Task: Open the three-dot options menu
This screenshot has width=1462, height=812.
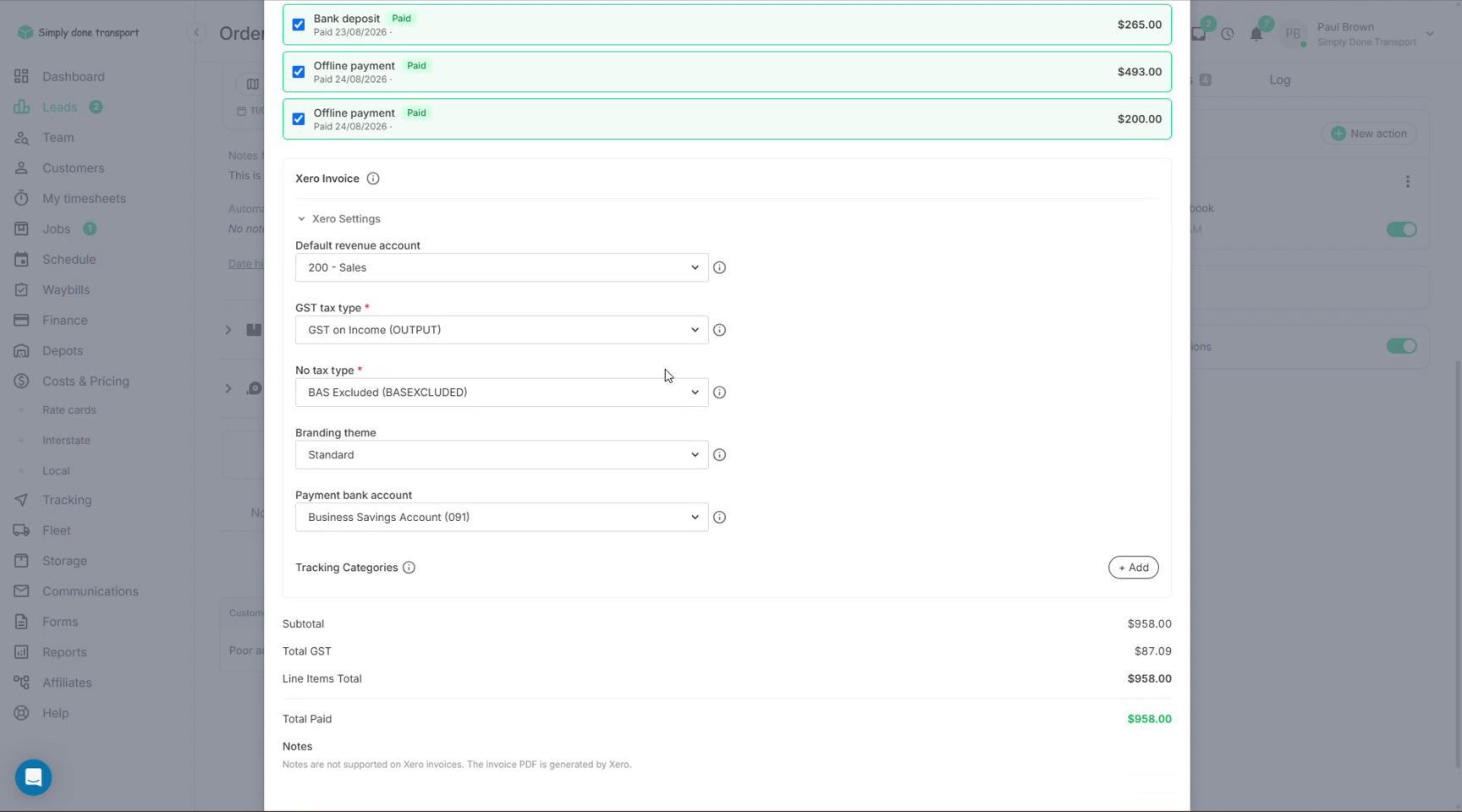Action: [x=1408, y=182]
